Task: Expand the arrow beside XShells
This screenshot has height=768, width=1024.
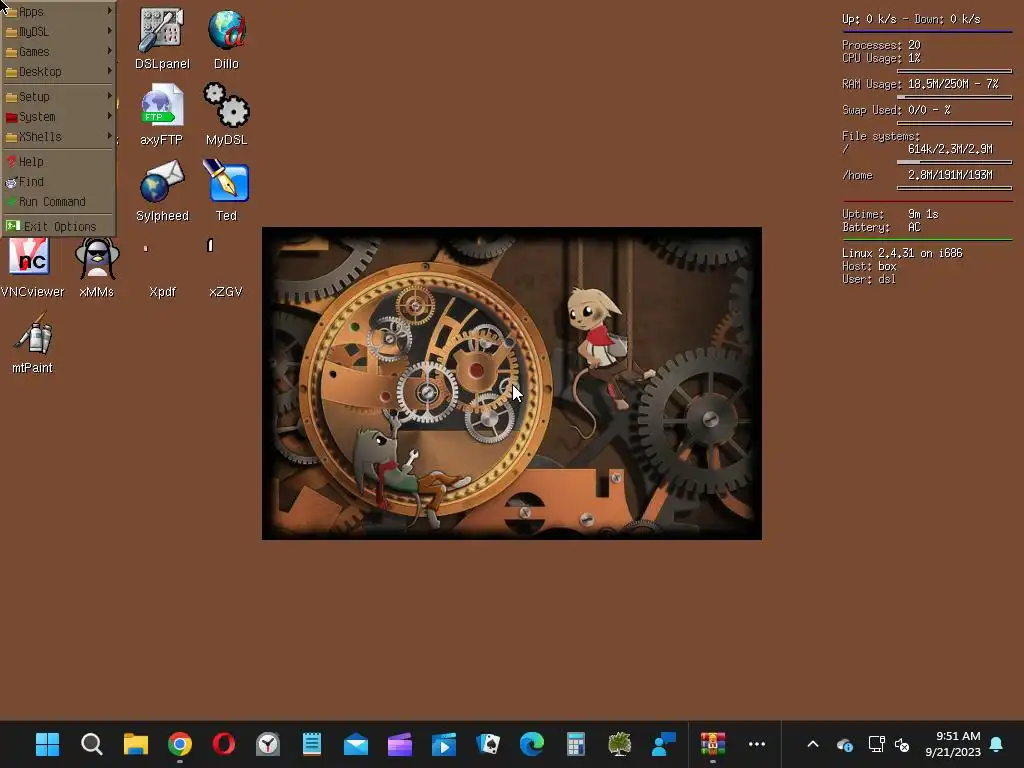Action: click(109, 136)
